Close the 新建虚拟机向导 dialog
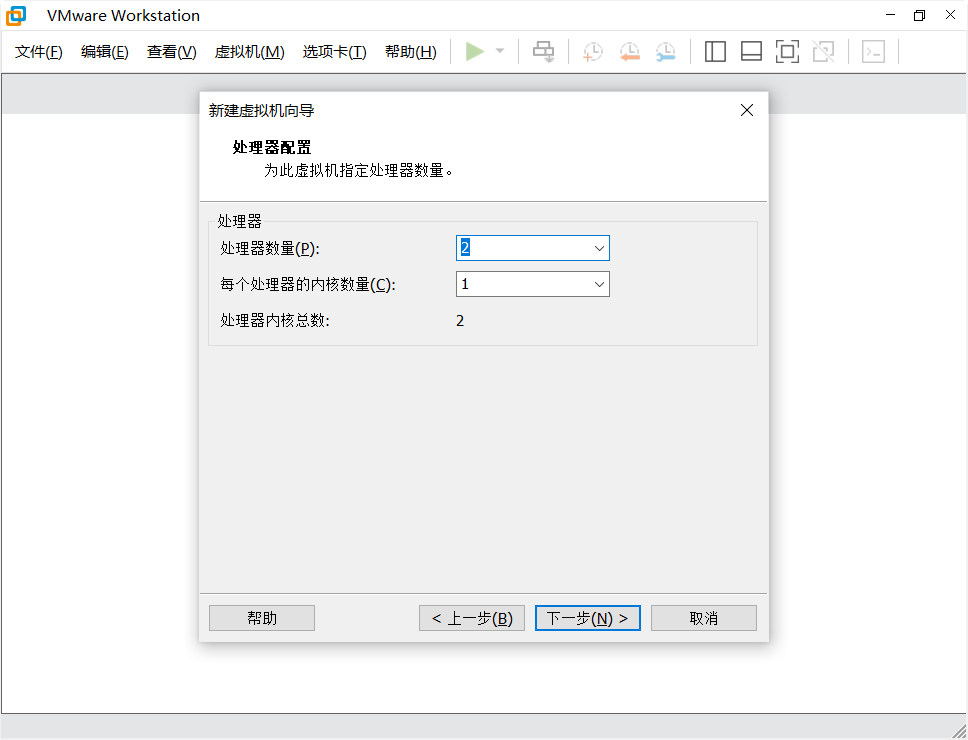Image resolution: width=968 pixels, height=740 pixels. [x=747, y=110]
